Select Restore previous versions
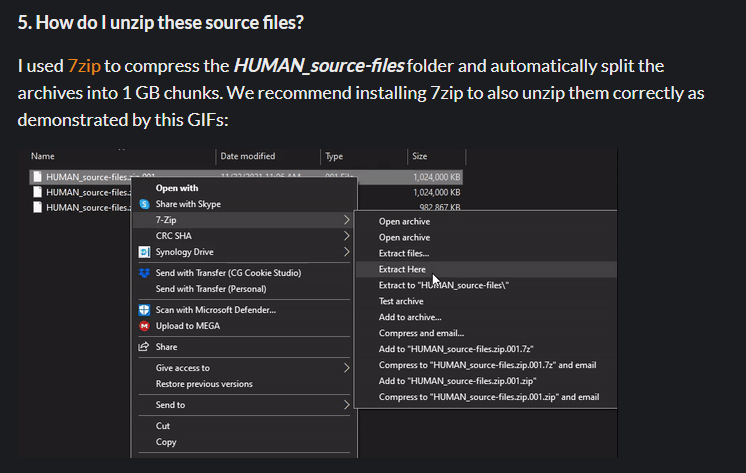 pyautogui.click(x=204, y=384)
